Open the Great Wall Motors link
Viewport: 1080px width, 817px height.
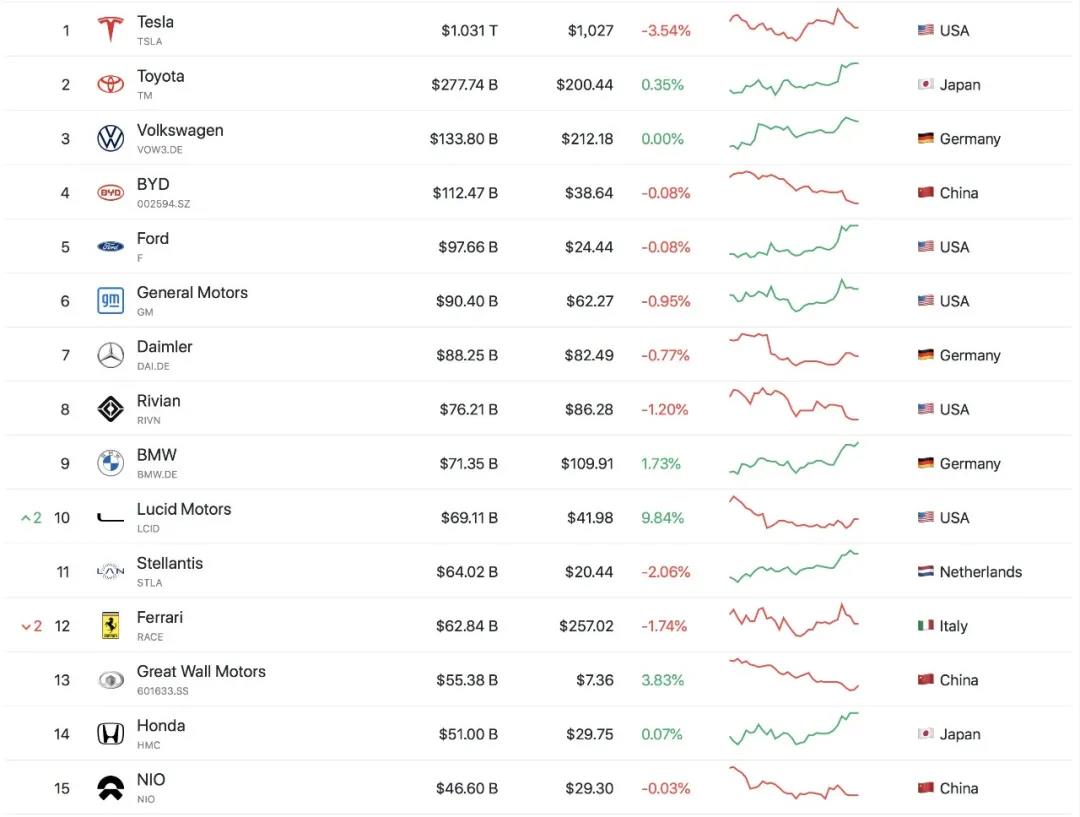click(x=201, y=672)
